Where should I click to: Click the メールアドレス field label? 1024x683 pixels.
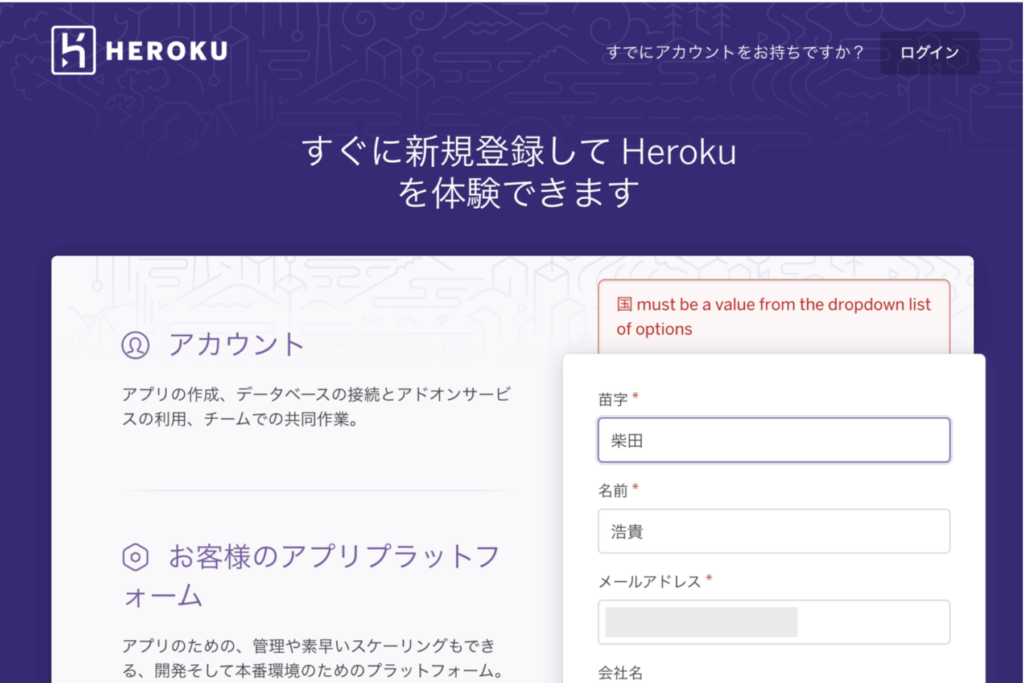649,581
